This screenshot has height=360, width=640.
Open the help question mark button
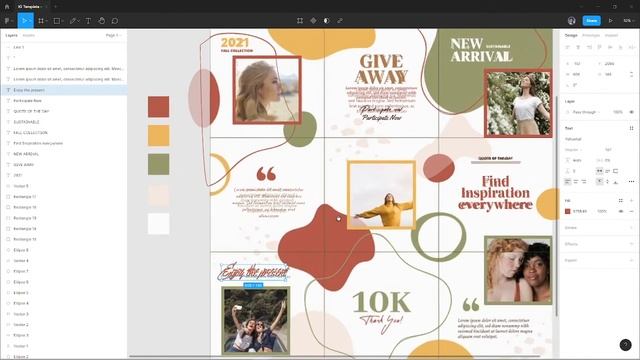point(625,345)
